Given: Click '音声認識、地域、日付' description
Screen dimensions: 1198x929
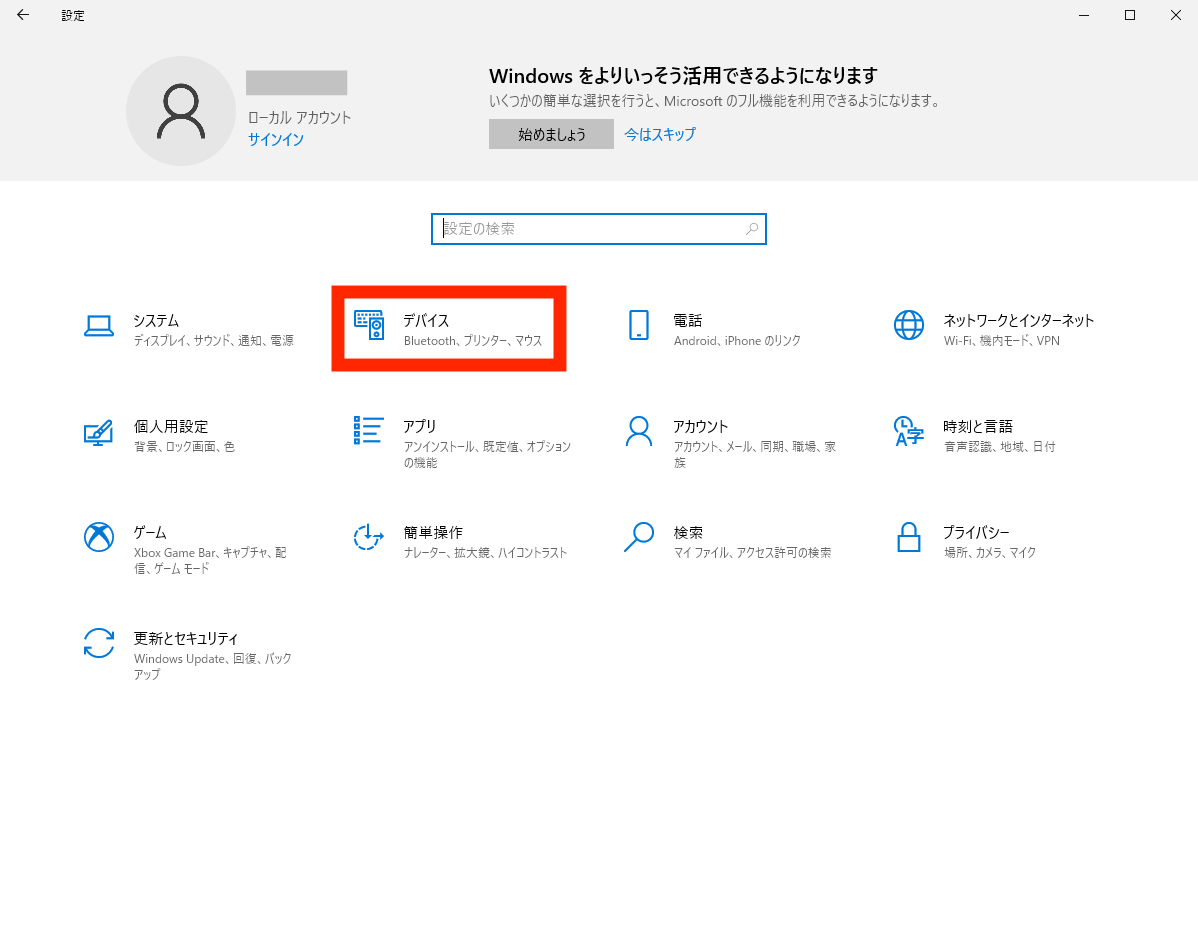Looking at the screenshot, I should tap(999, 447).
